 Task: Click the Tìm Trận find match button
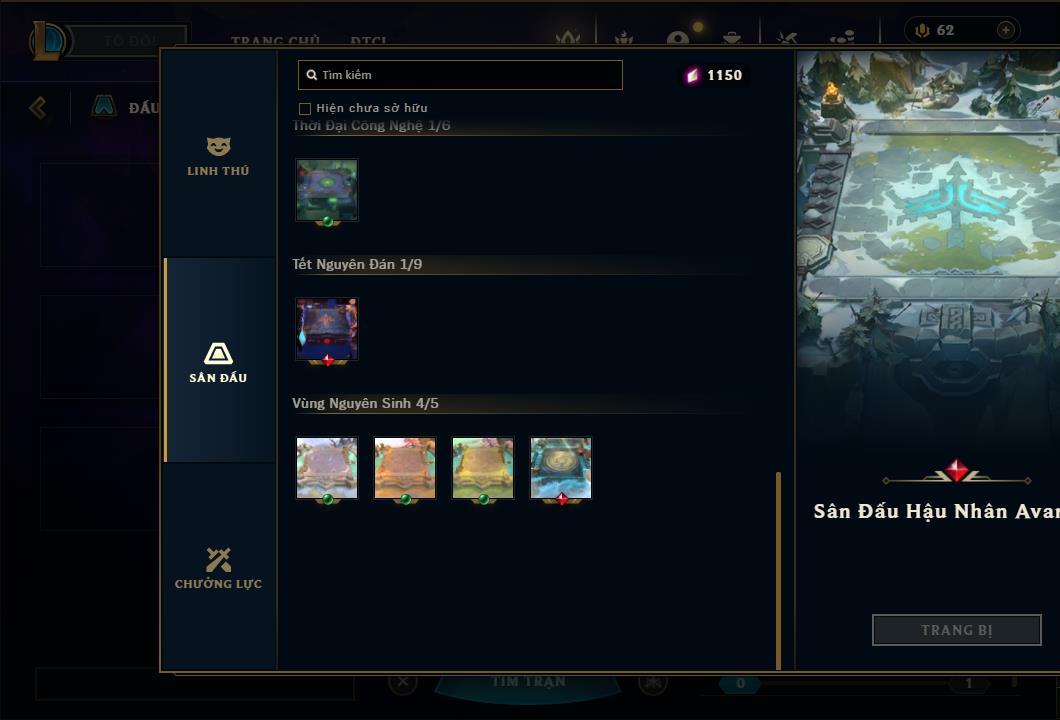pyautogui.click(x=527, y=682)
